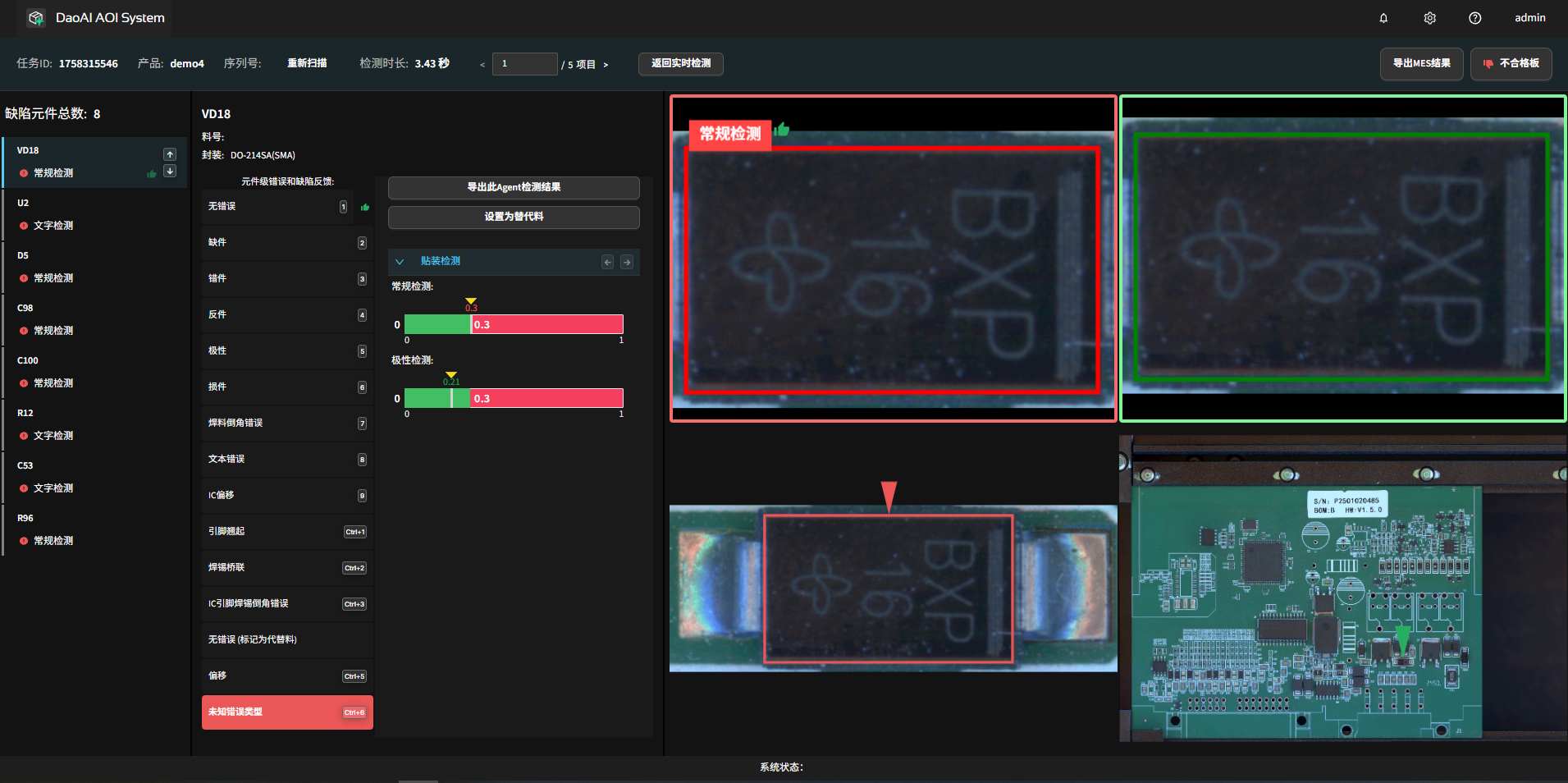Move to previous component with VD18 up arrow

170,154
